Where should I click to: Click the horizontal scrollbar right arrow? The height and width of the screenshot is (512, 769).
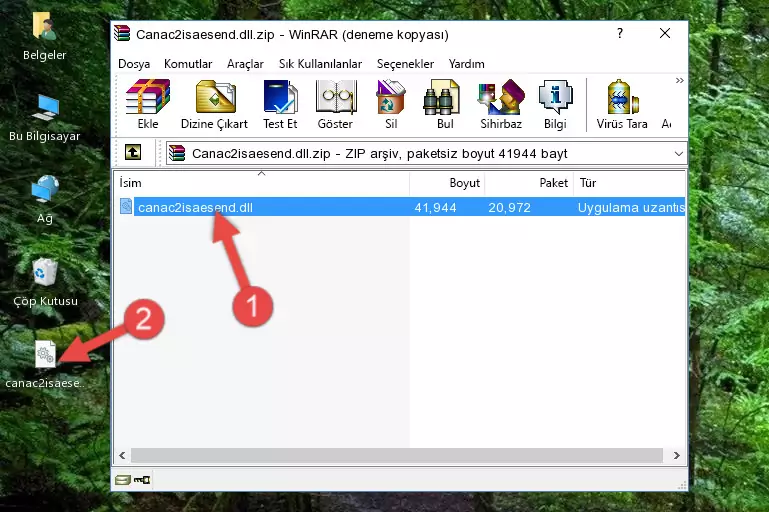[x=677, y=456]
